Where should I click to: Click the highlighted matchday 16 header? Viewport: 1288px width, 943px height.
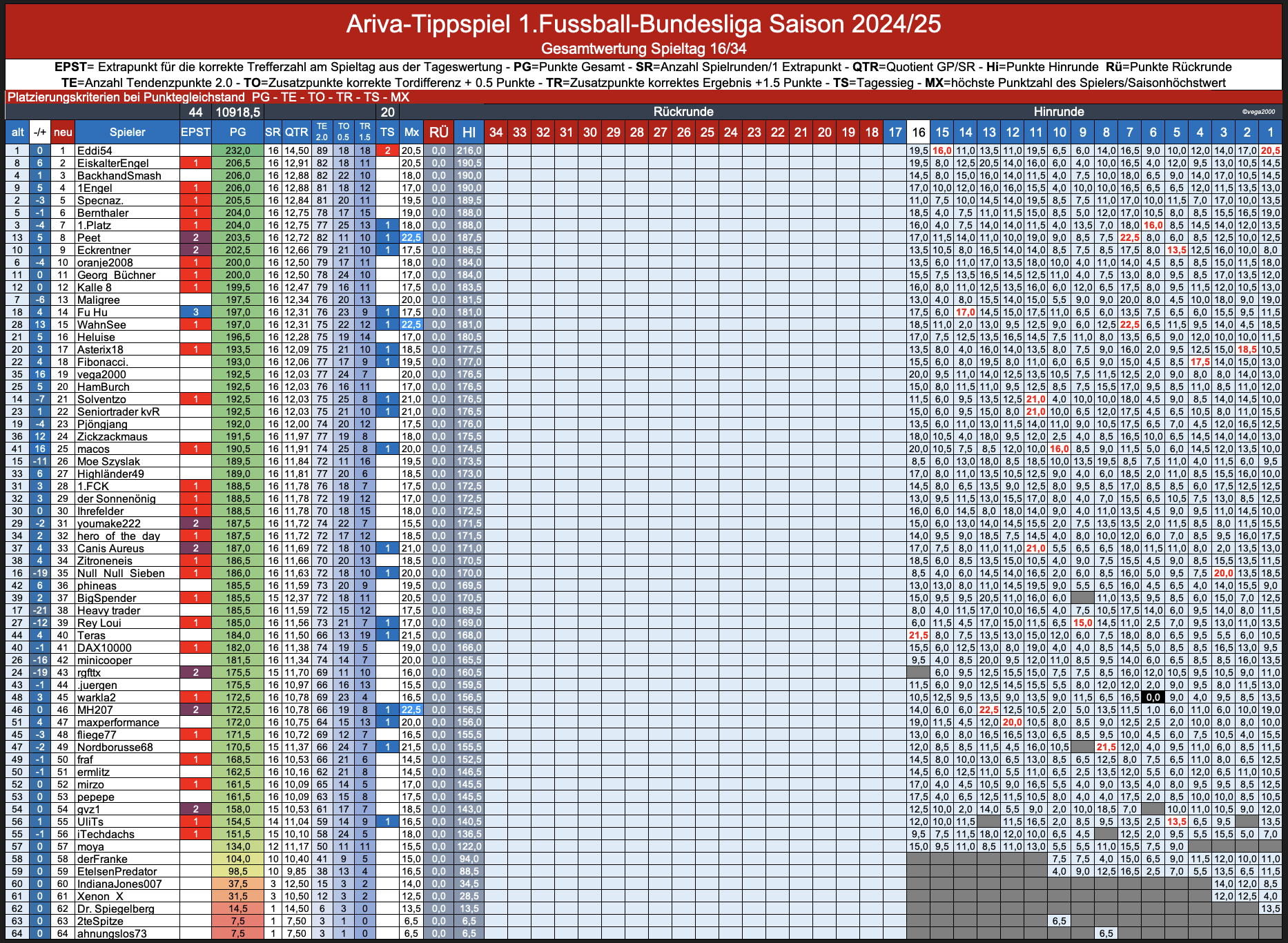[x=918, y=132]
